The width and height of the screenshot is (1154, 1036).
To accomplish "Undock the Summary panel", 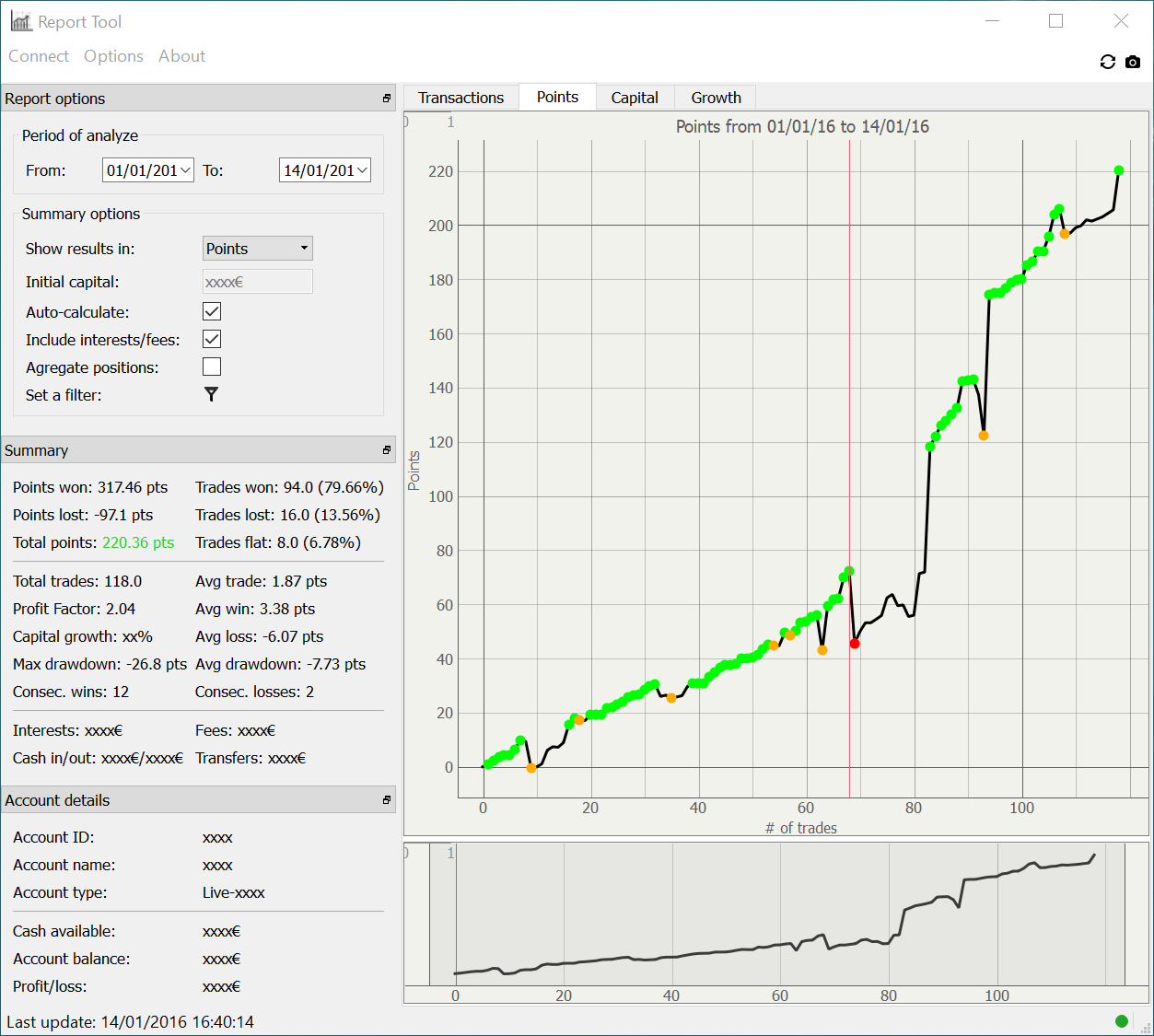I will point(387,450).
